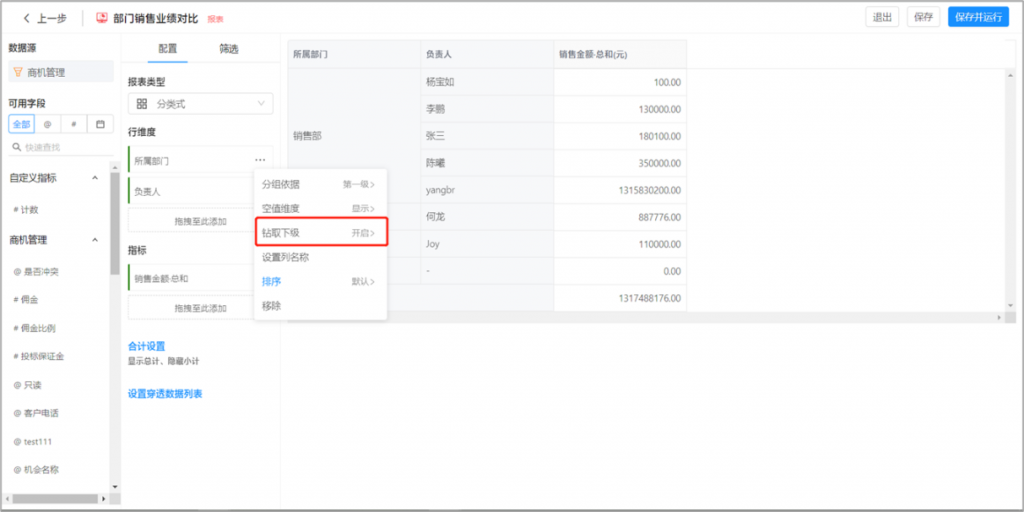Filter fields by the # number type icon

pos(73,124)
